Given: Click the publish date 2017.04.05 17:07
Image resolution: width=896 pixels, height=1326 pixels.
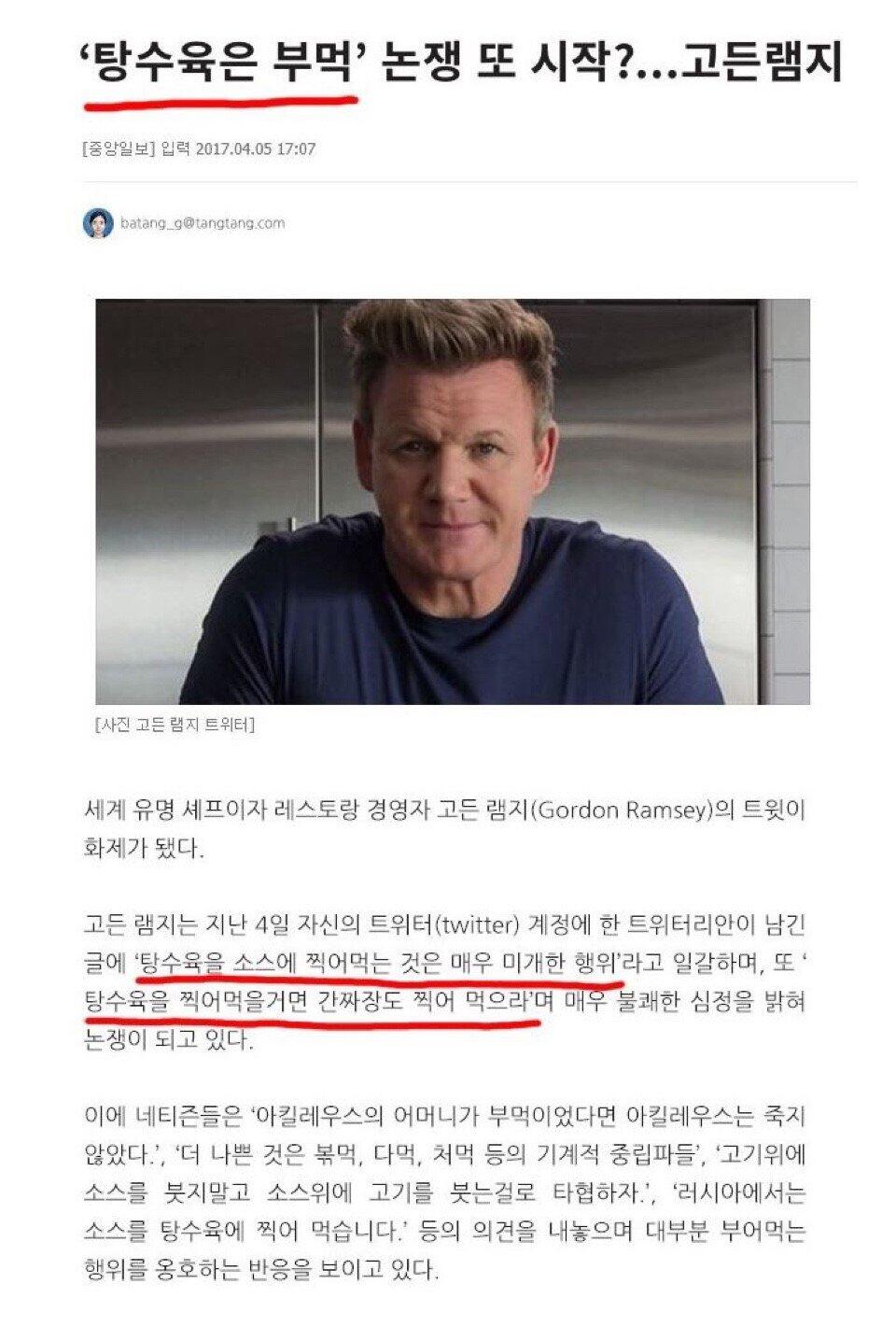Looking at the screenshot, I should tap(255, 148).
